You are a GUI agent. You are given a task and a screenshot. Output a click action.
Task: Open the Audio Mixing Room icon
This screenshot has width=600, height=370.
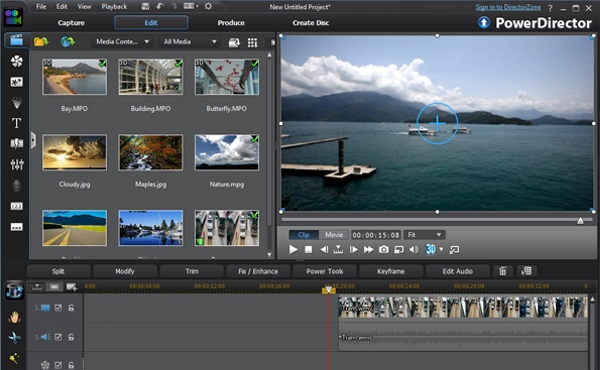point(17,165)
